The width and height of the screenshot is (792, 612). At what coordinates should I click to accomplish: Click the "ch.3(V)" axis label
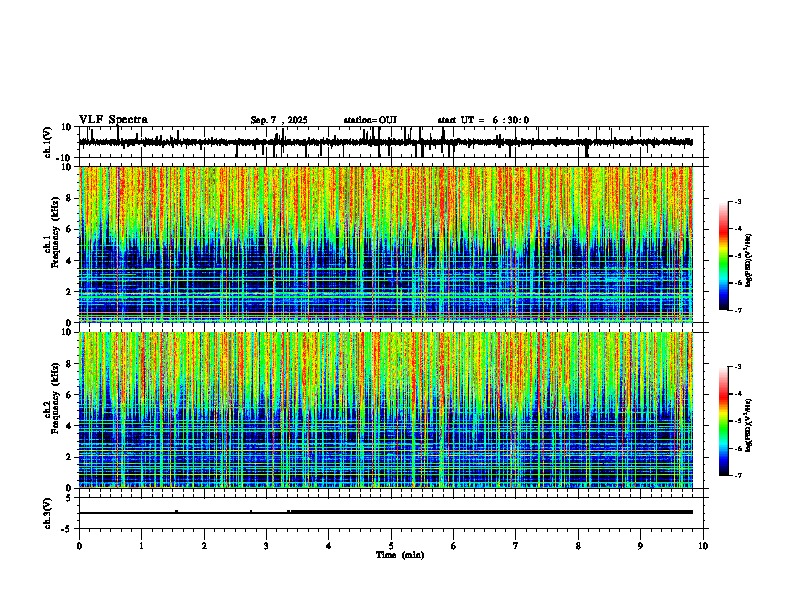coord(48,514)
